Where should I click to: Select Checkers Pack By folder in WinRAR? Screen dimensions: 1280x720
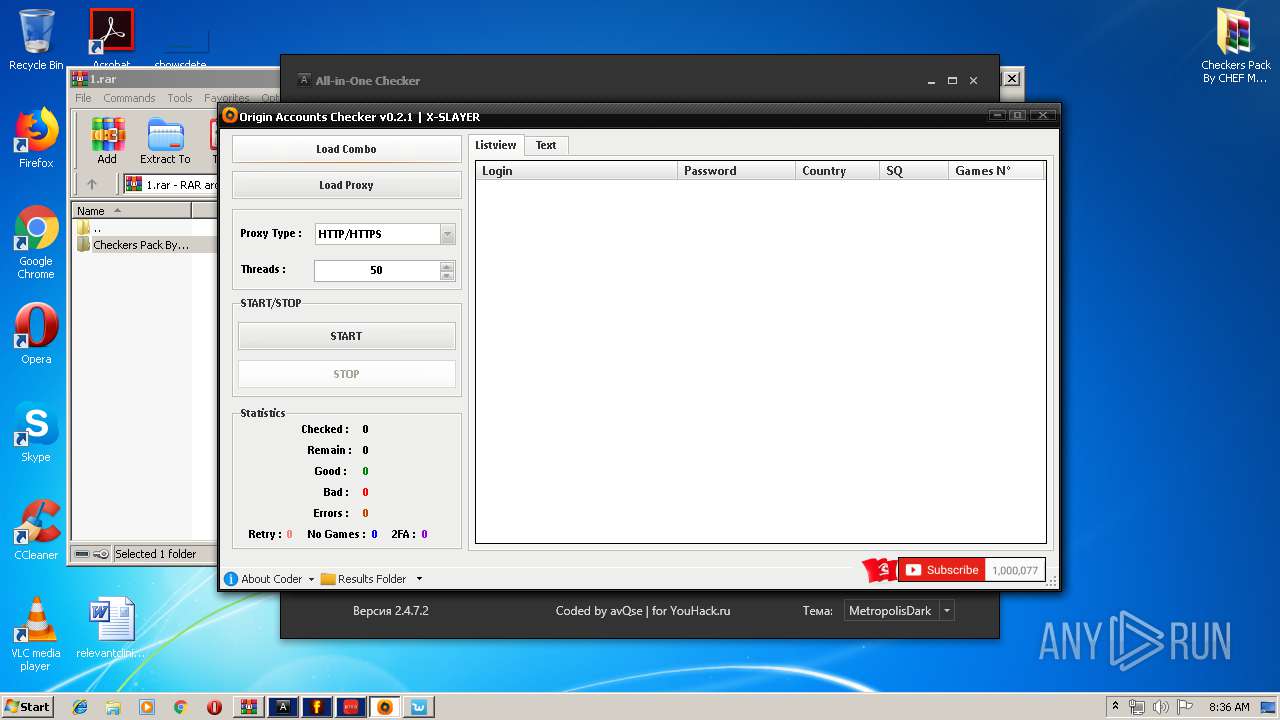(141, 245)
